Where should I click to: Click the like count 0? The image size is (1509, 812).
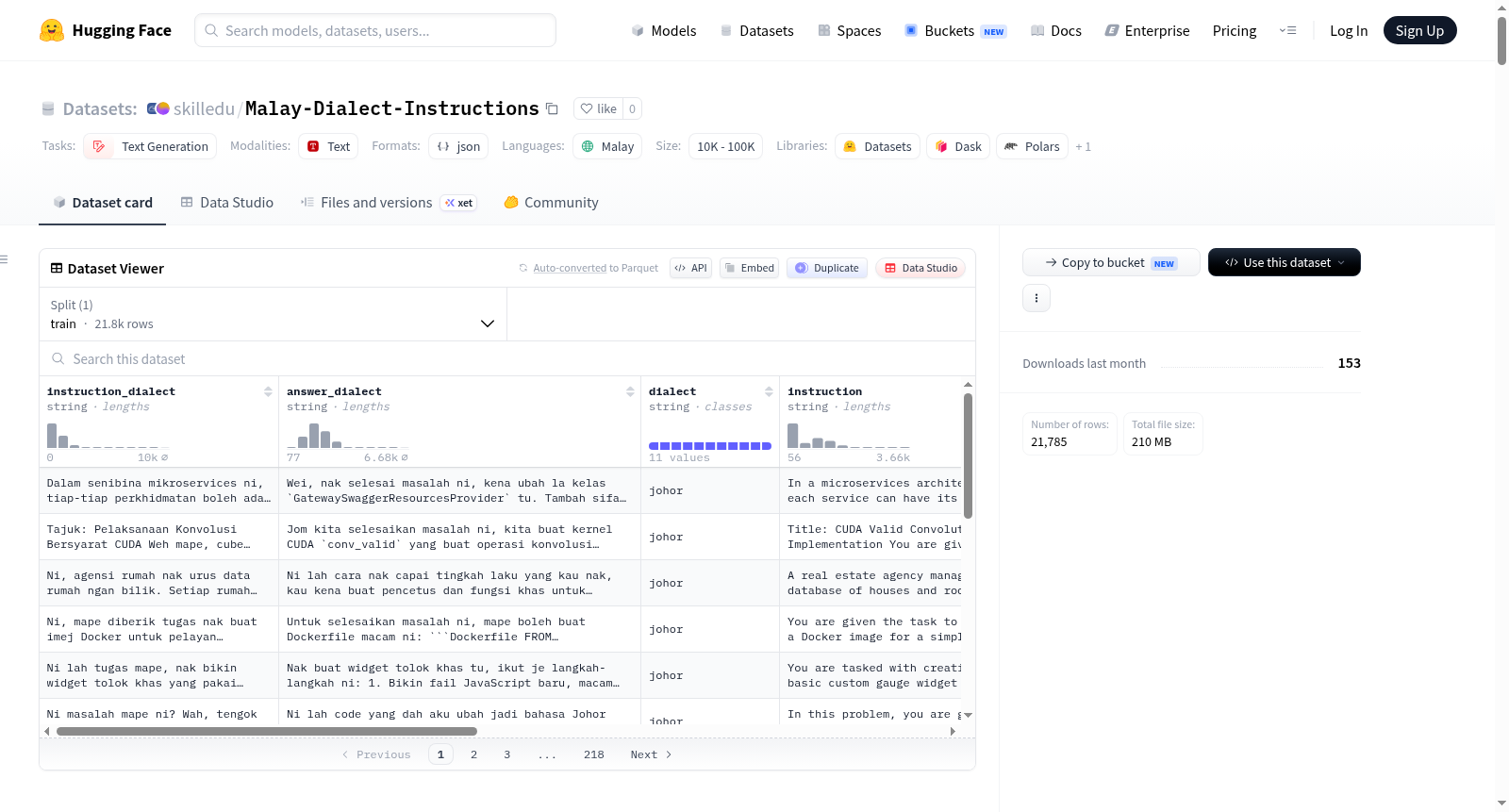tap(632, 108)
